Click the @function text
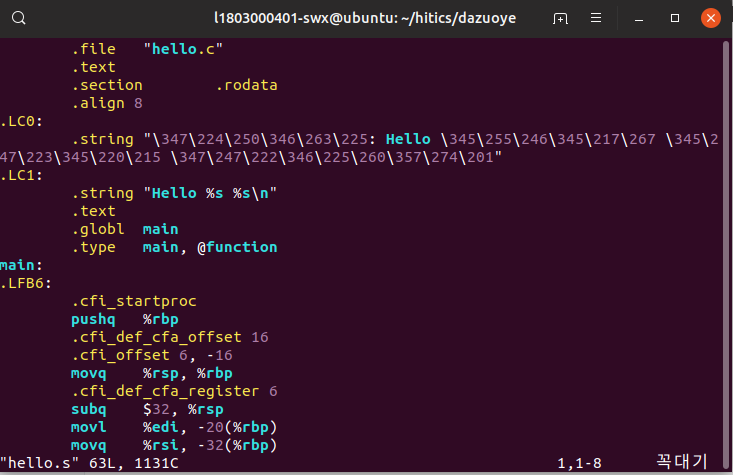This screenshot has height=475, width=733. [237, 247]
